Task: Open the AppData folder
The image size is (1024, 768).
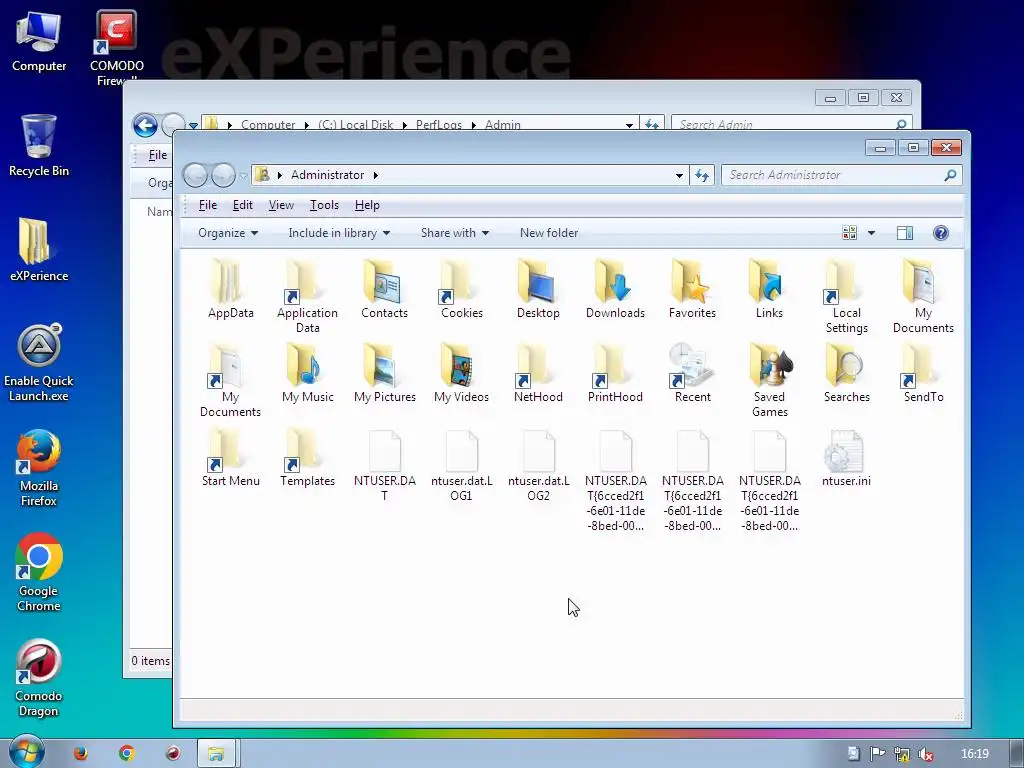Action: pyautogui.click(x=231, y=289)
